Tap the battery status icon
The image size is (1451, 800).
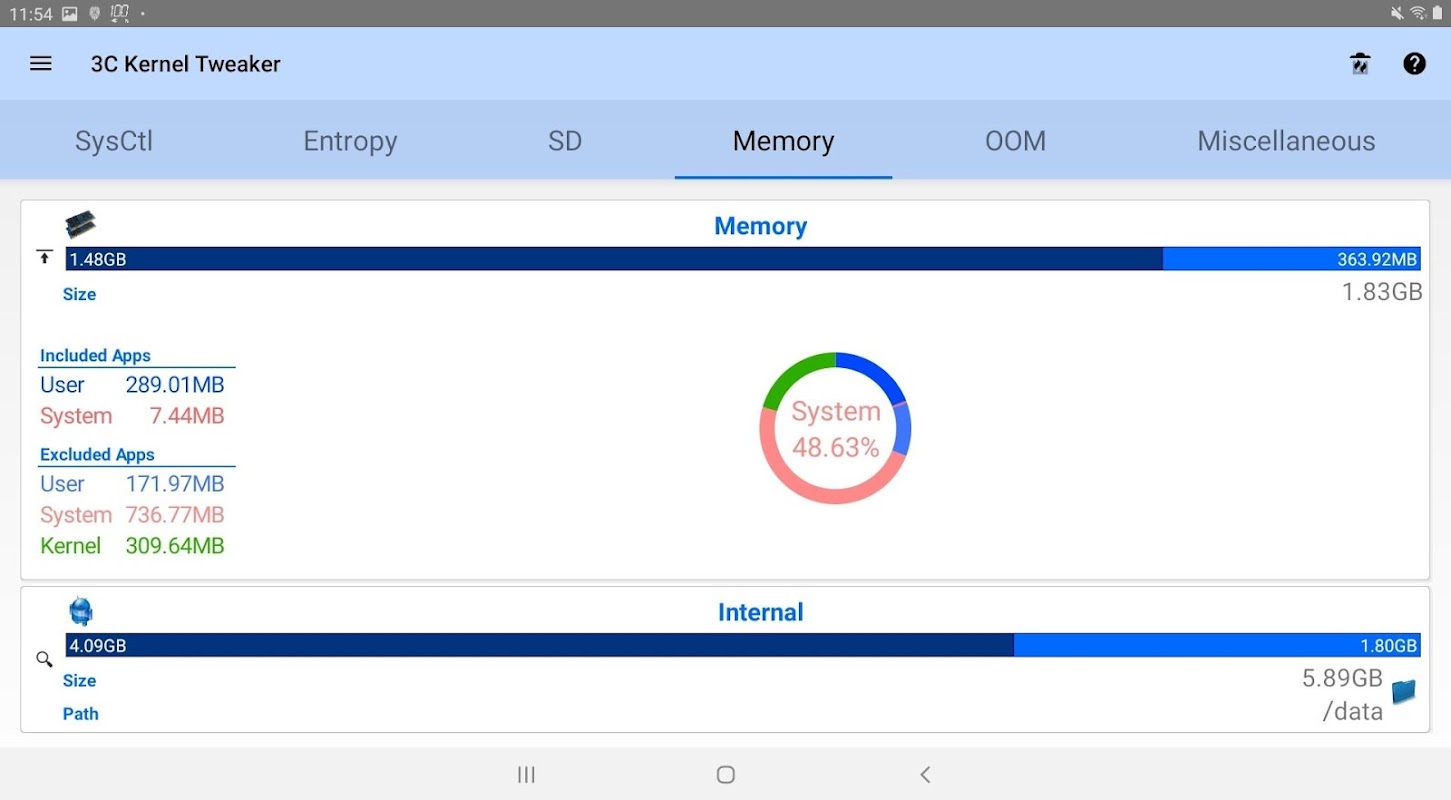pyautogui.click(x=1435, y=13)
